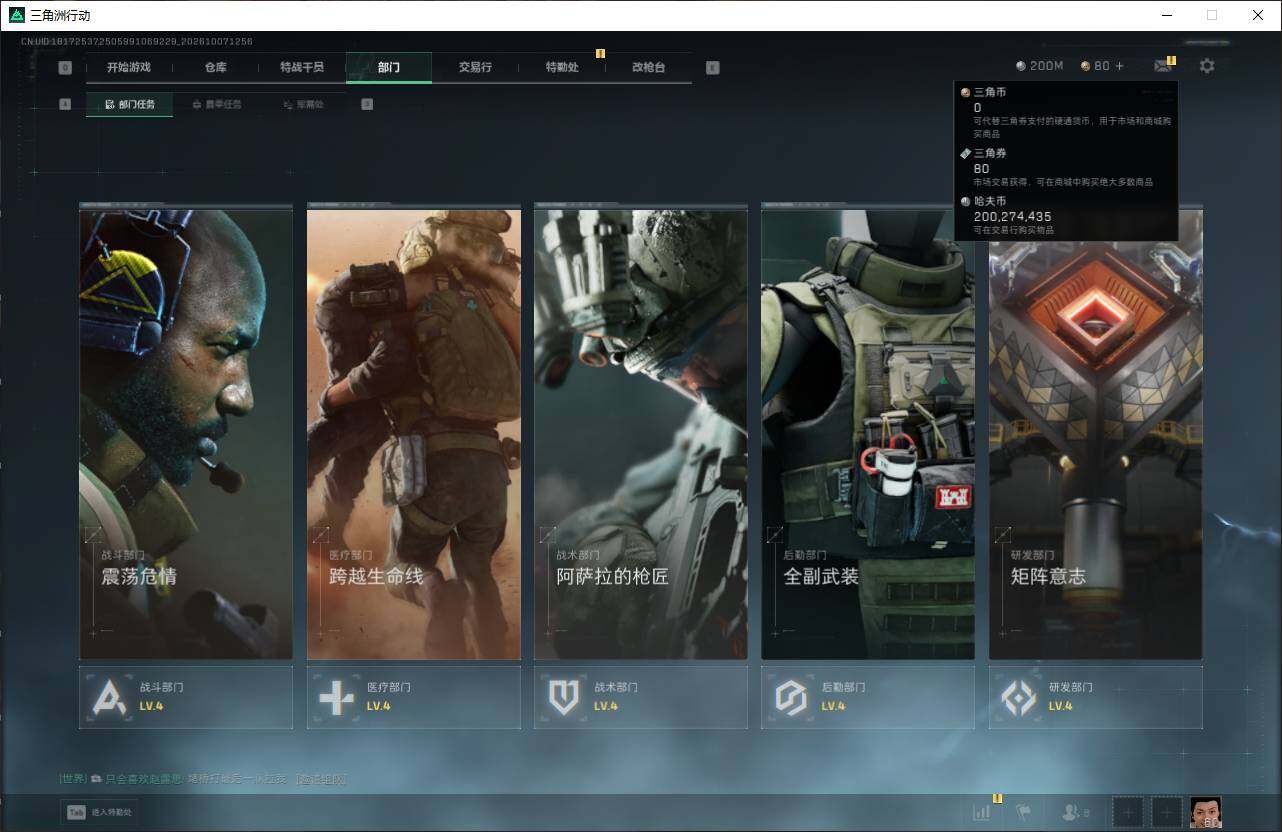Switch to the 交易行 tab

tap(475, 67)
